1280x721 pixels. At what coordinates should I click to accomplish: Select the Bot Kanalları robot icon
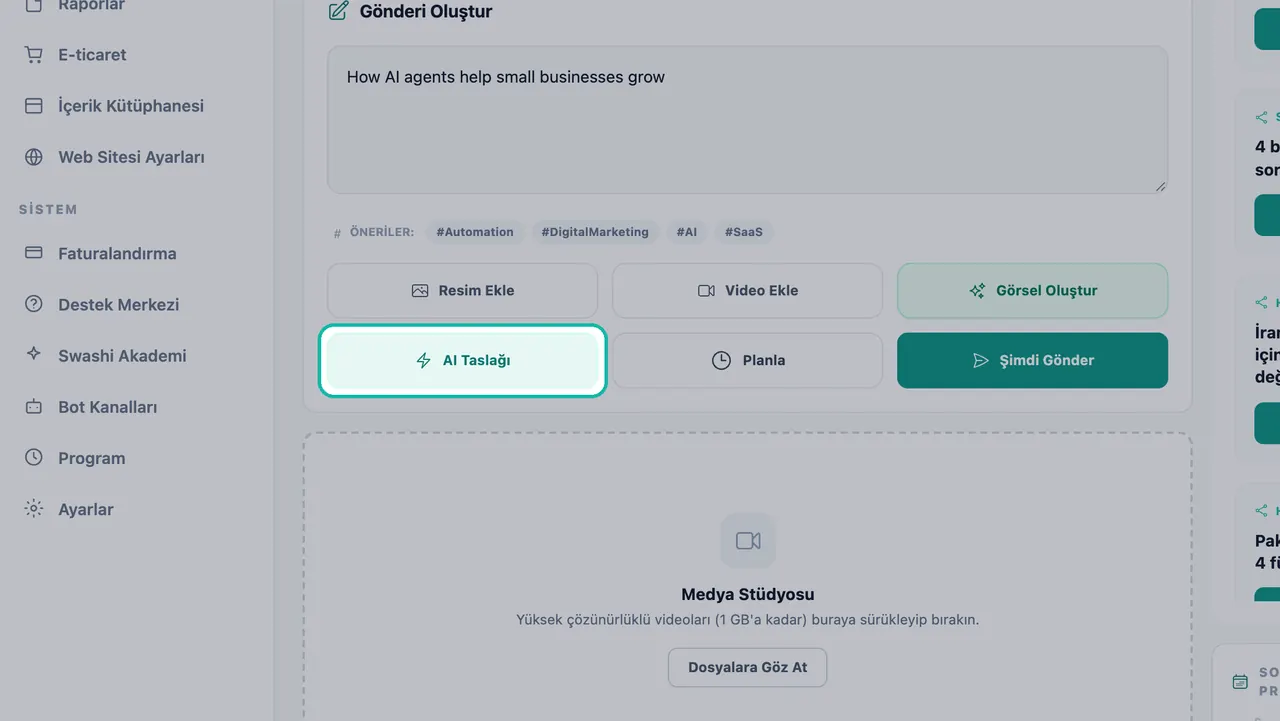[34, 407]
